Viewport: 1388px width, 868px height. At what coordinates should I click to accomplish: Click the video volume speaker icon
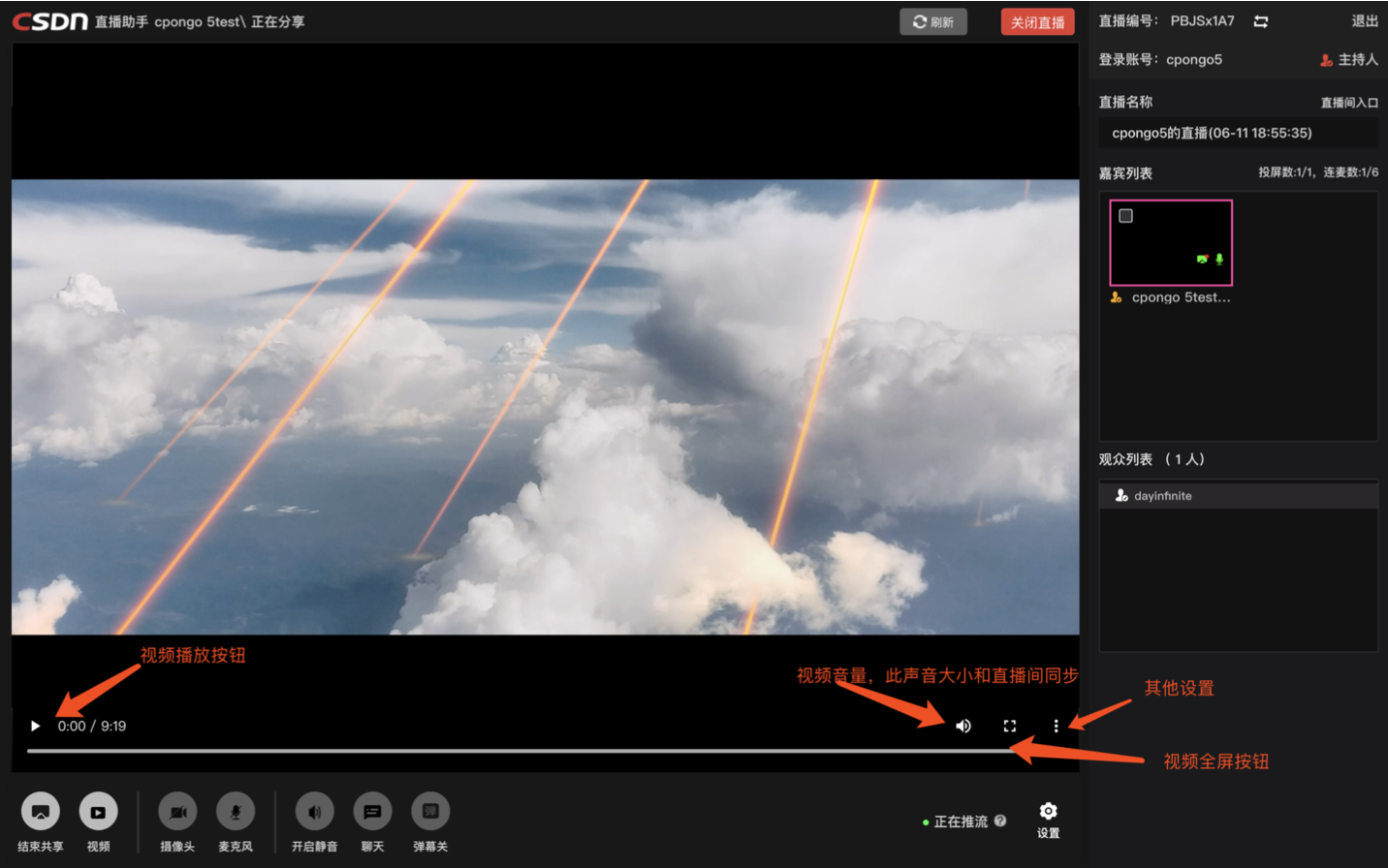coord(963,726)
